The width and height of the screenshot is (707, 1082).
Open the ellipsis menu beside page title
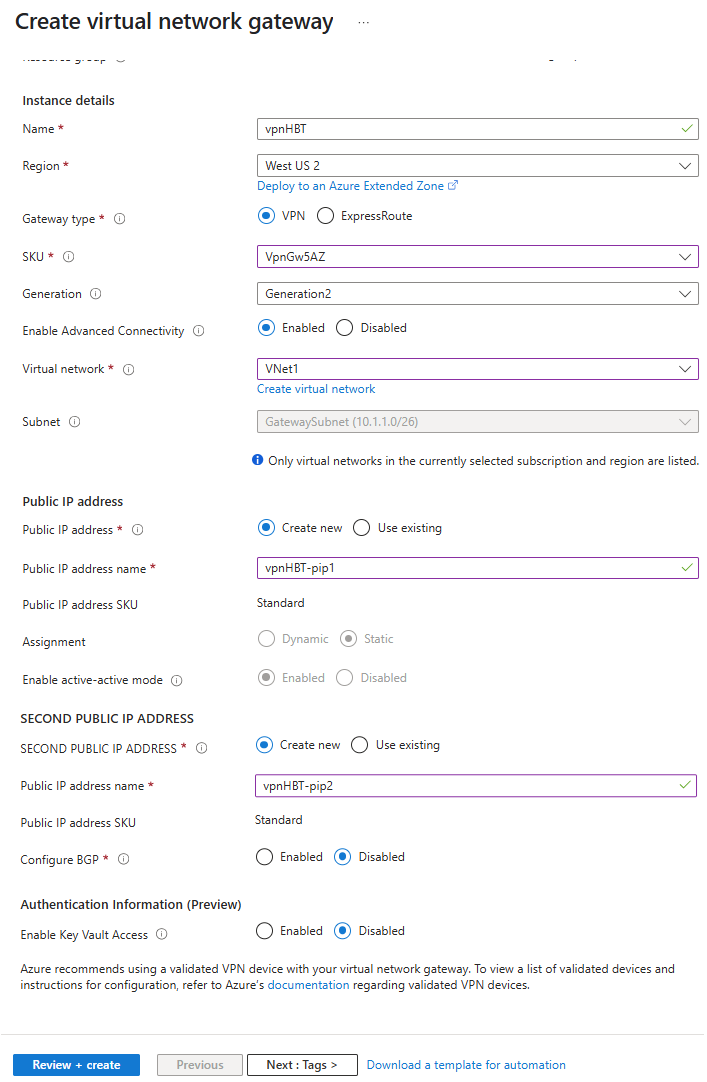pos(363,22)
